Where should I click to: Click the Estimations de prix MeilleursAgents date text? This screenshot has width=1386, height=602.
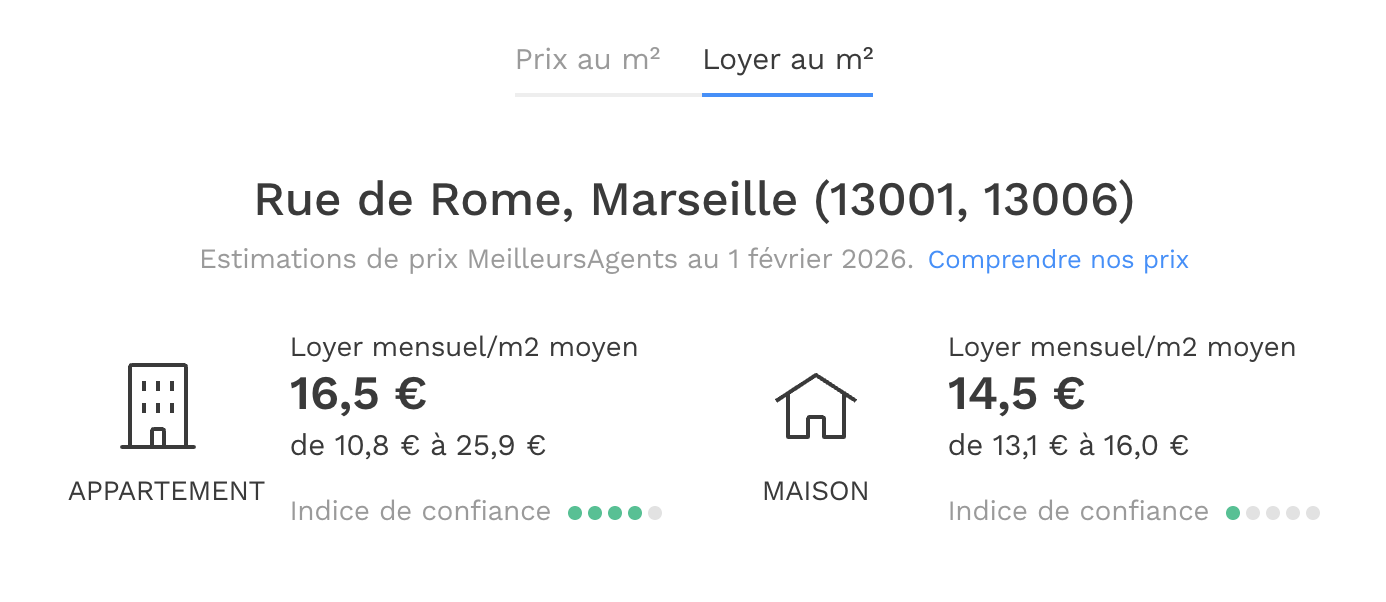[x=557, y=260]
